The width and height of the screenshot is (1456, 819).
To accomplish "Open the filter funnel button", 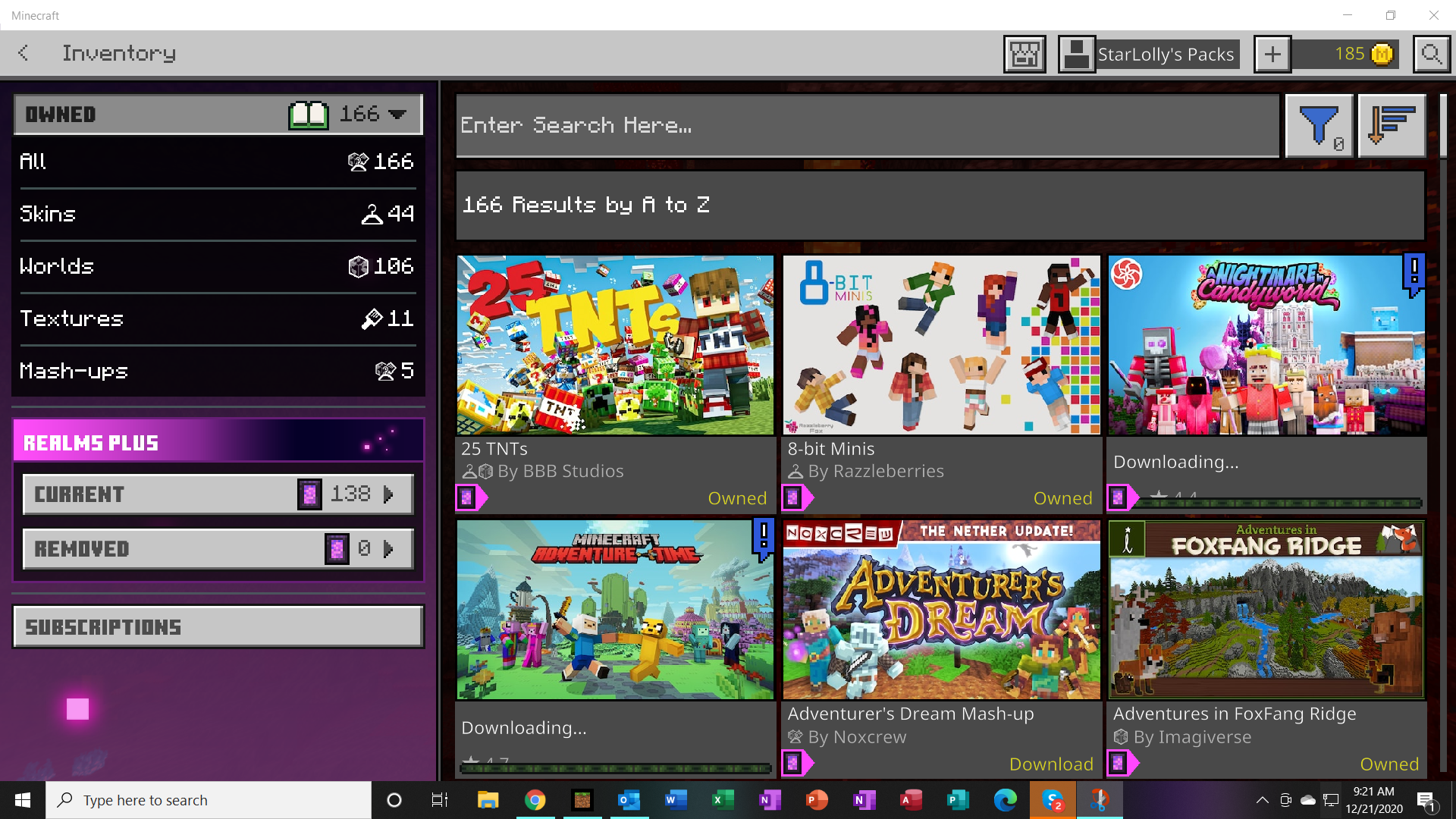I will tap(1319, 126).
